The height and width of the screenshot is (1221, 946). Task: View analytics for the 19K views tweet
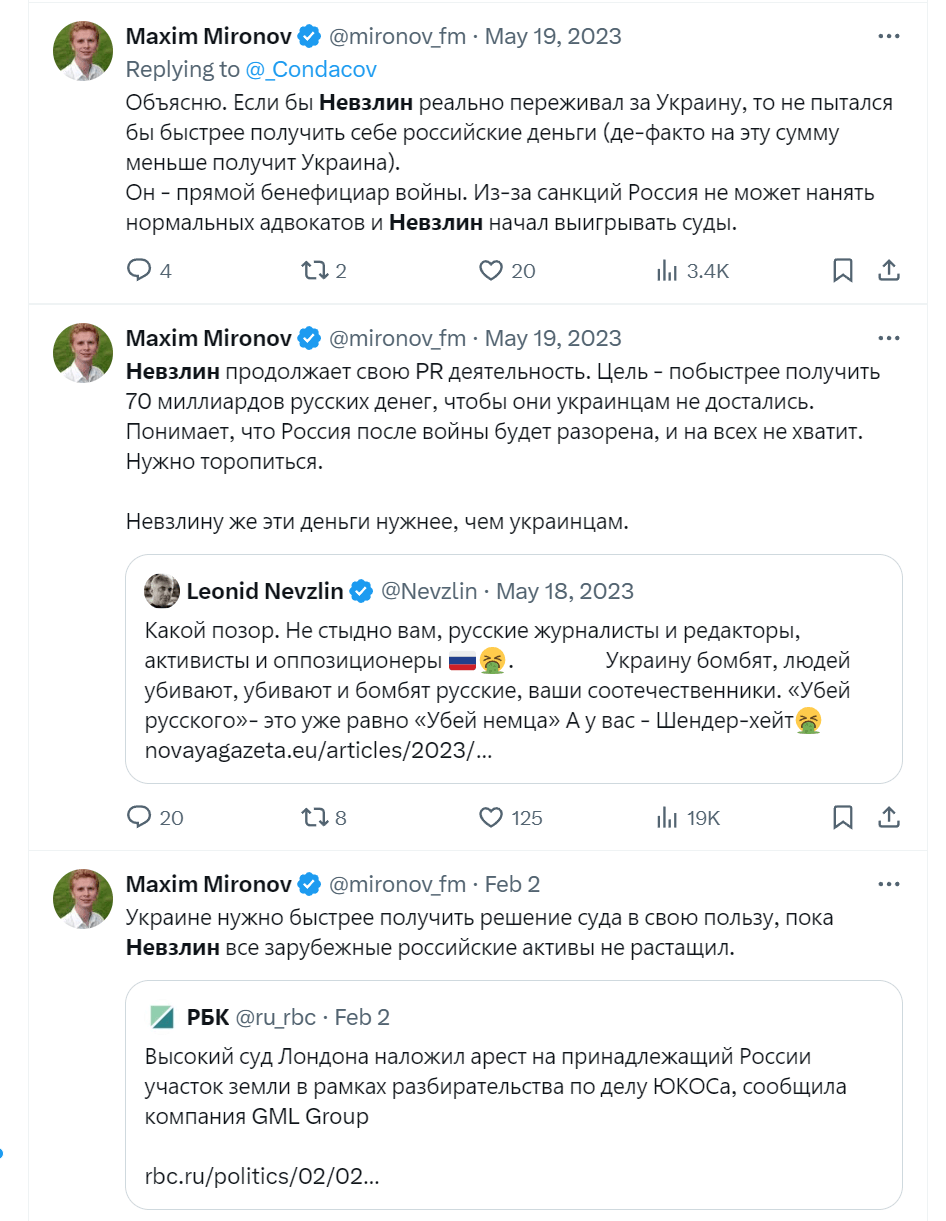[666, 817]
